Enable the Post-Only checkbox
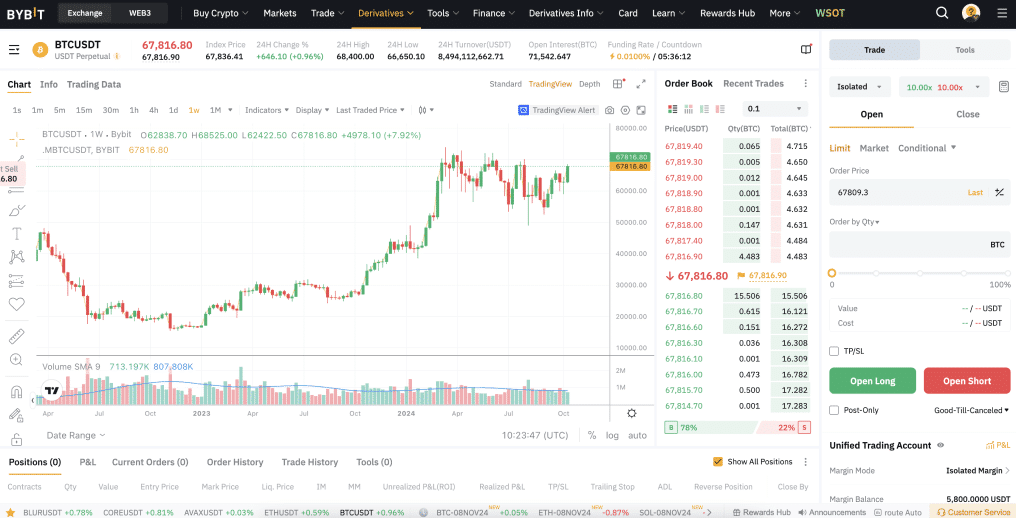The width and height of the screenshot is (1016, 518). click(834, 410)
